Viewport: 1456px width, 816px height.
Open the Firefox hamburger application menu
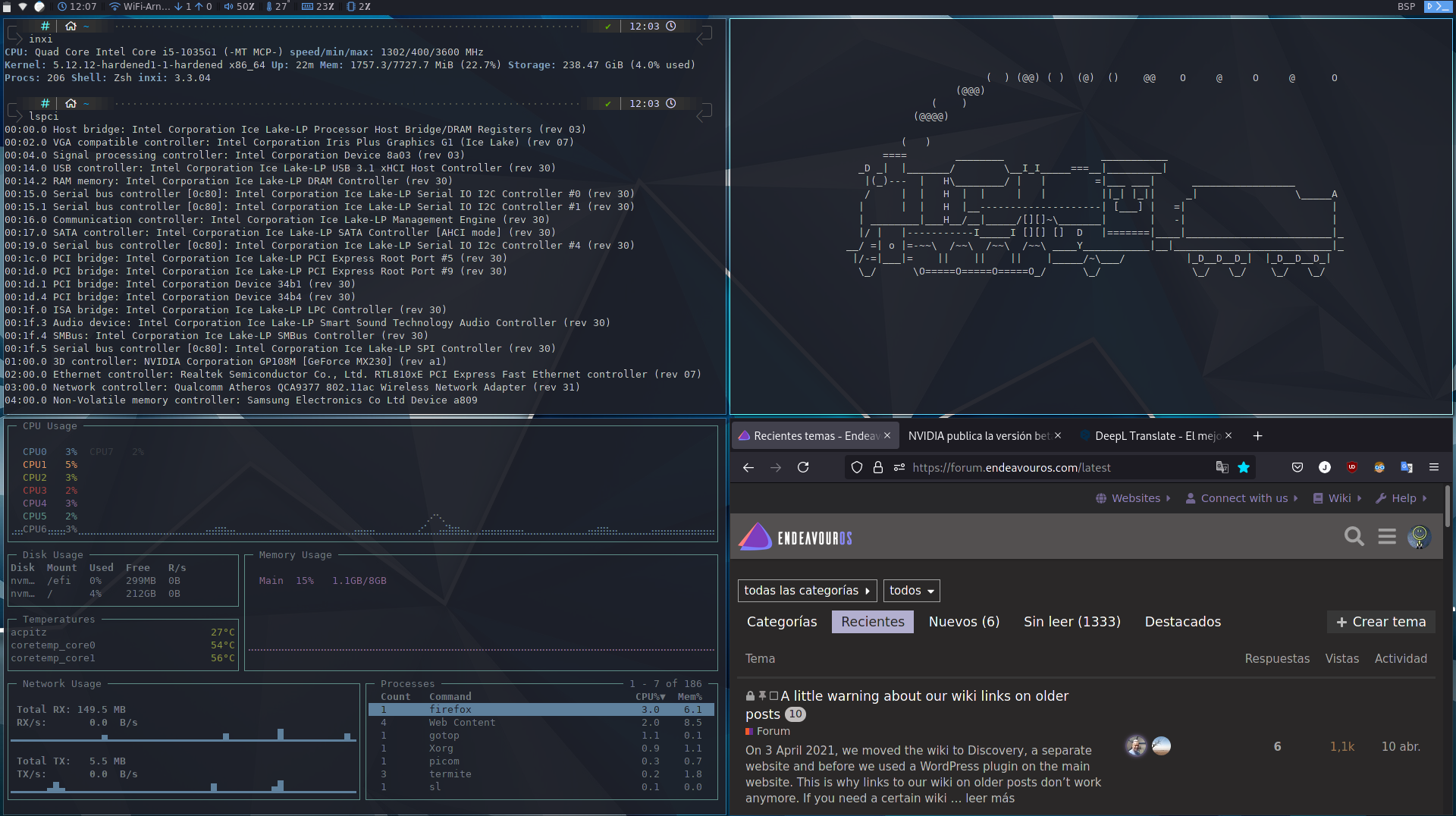[1434, 467]
